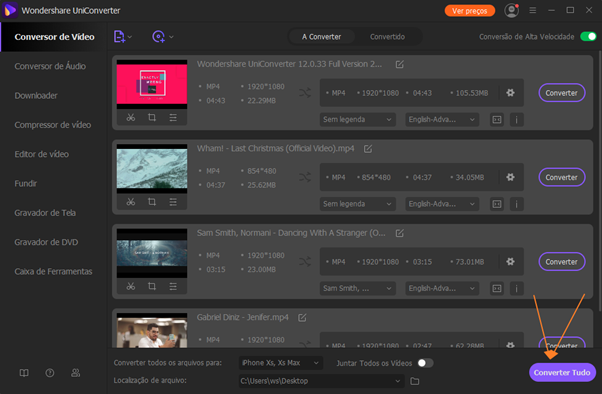
Task: Open Gravador de DVD section
Action: click(46, 242)
